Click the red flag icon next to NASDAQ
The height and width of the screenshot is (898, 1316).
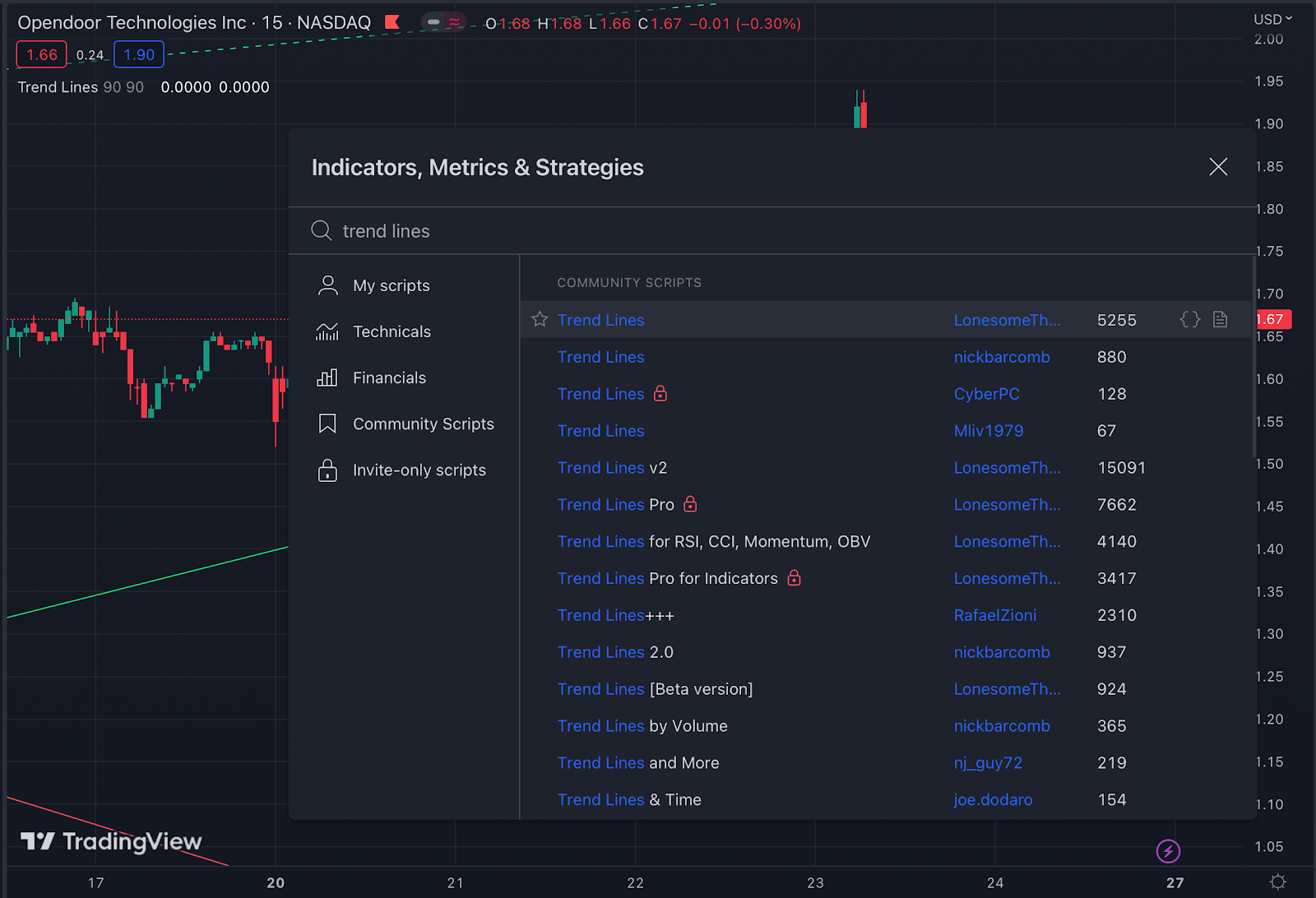392,22
